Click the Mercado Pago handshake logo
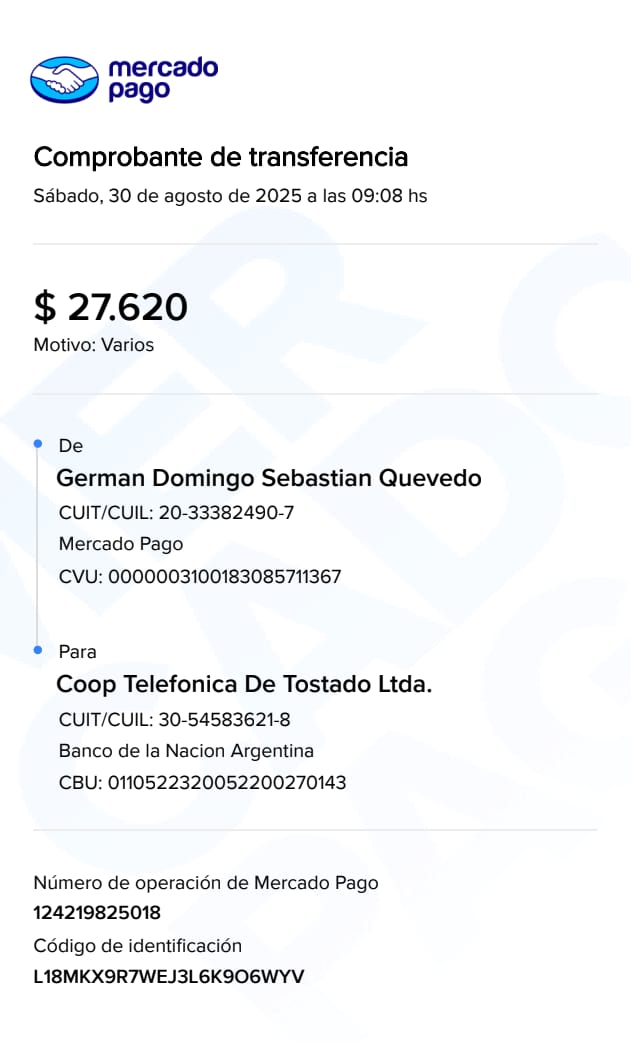Image resolution: width=631 pixels, height=1048 pixels. pos(65,80)
